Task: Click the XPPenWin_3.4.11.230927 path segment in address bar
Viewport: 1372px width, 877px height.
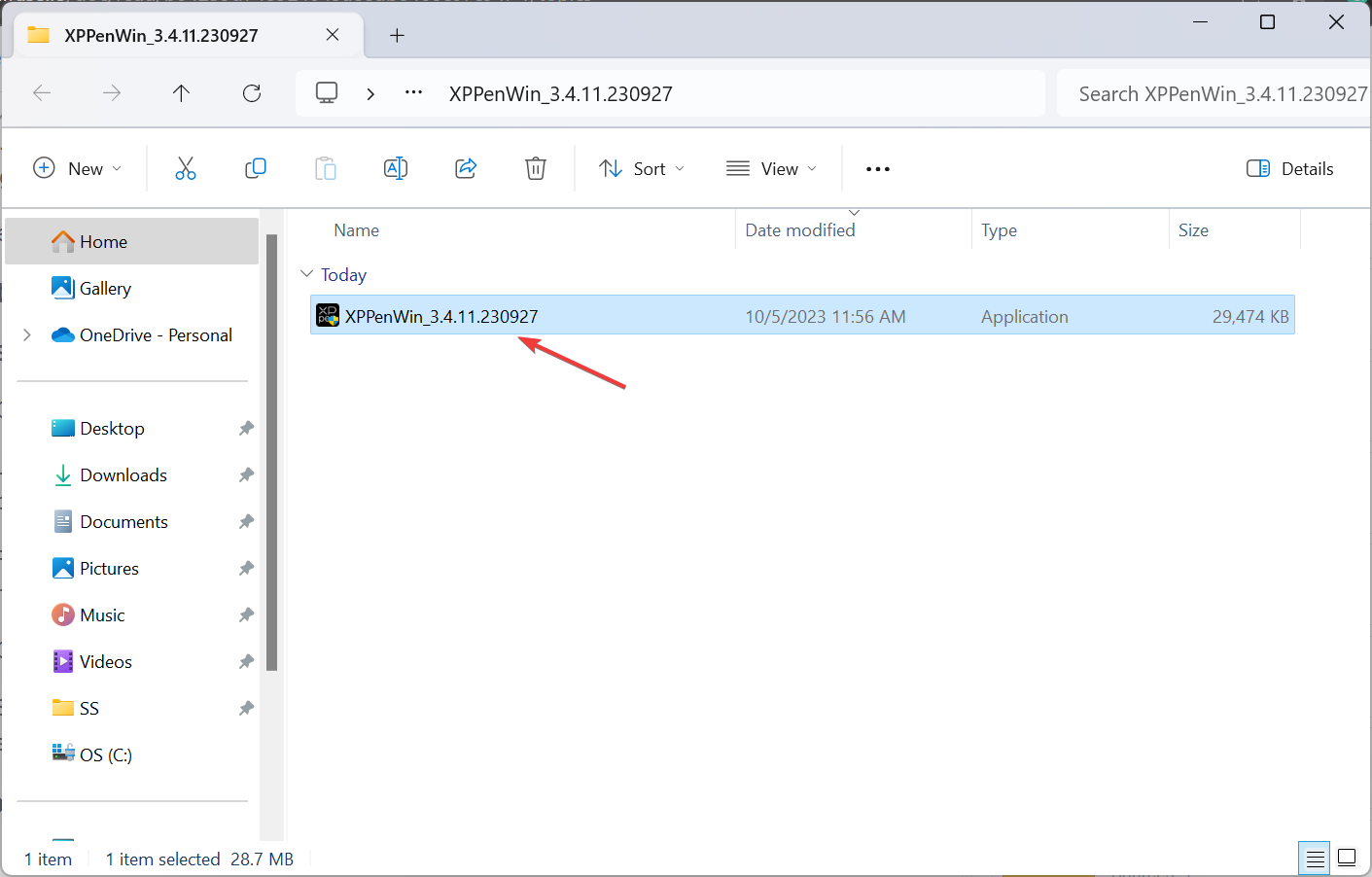Action: 561,94
